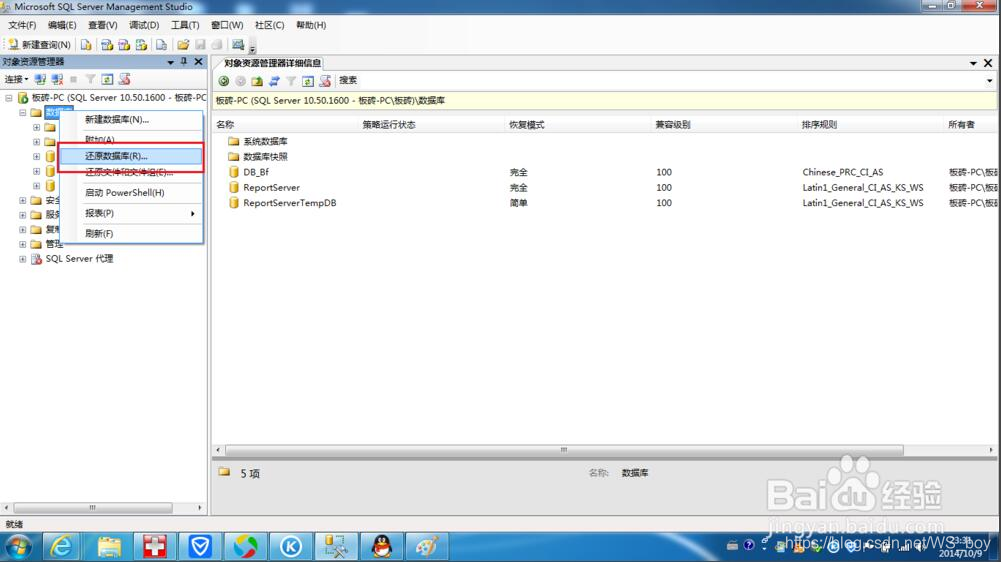The width and height of the screenshot is (1001, 562).
Task: Open the Object Explorer panel position dropdown arrow
Action: pyautogui.click(x=170, y=62)
